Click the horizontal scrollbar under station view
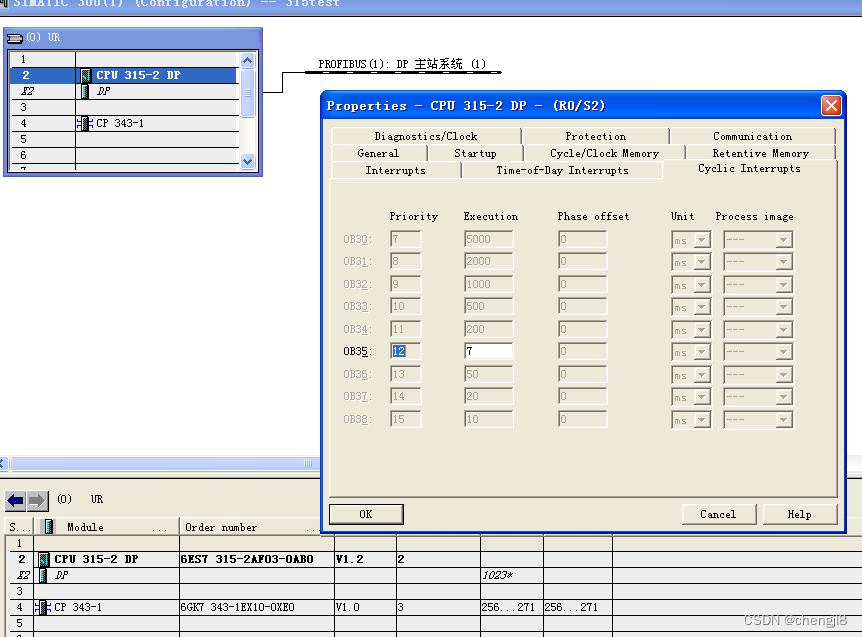The width and height of the screenshot is (862, 637). click(163, 463)
